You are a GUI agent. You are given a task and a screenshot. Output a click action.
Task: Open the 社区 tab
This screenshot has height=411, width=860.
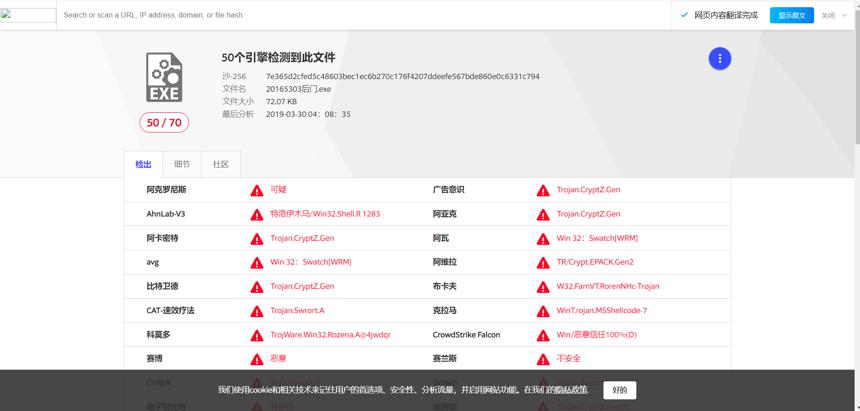221,164
